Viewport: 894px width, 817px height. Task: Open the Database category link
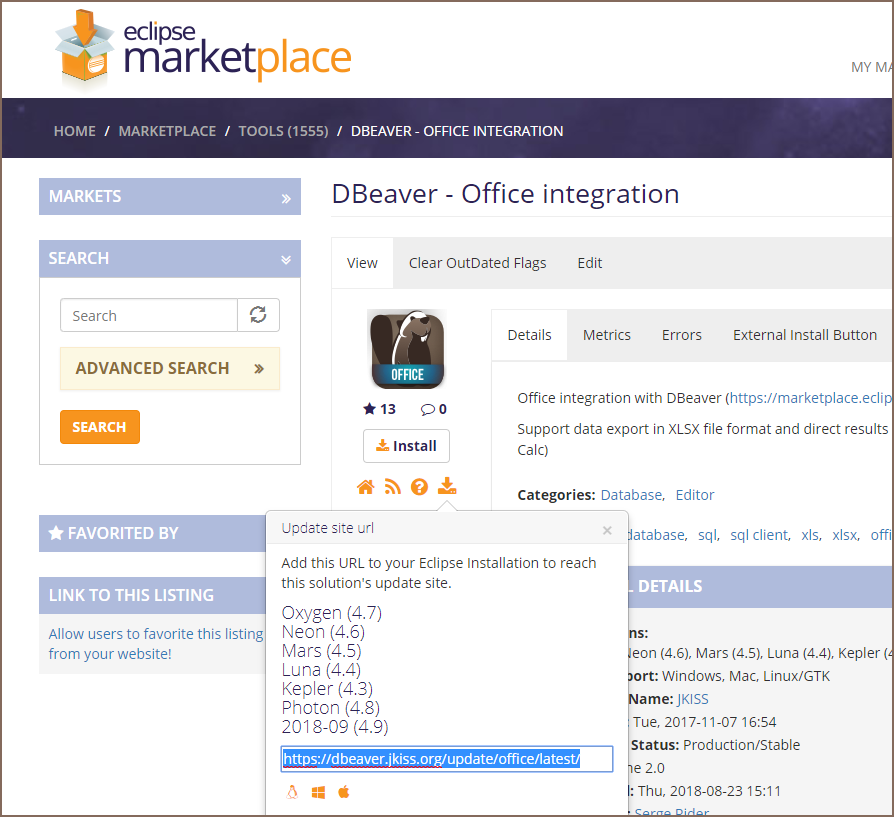630,495
